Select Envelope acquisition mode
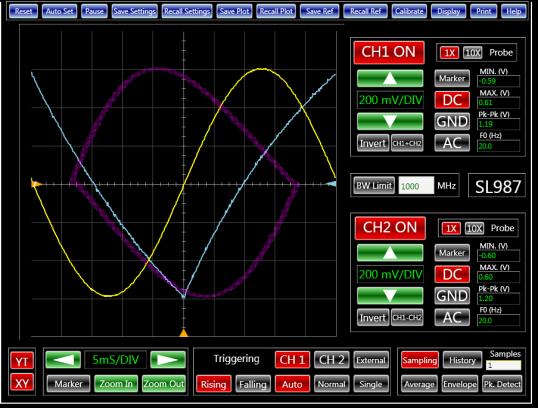The height and width of the screenshot is (408, 538). pos(460,384)
